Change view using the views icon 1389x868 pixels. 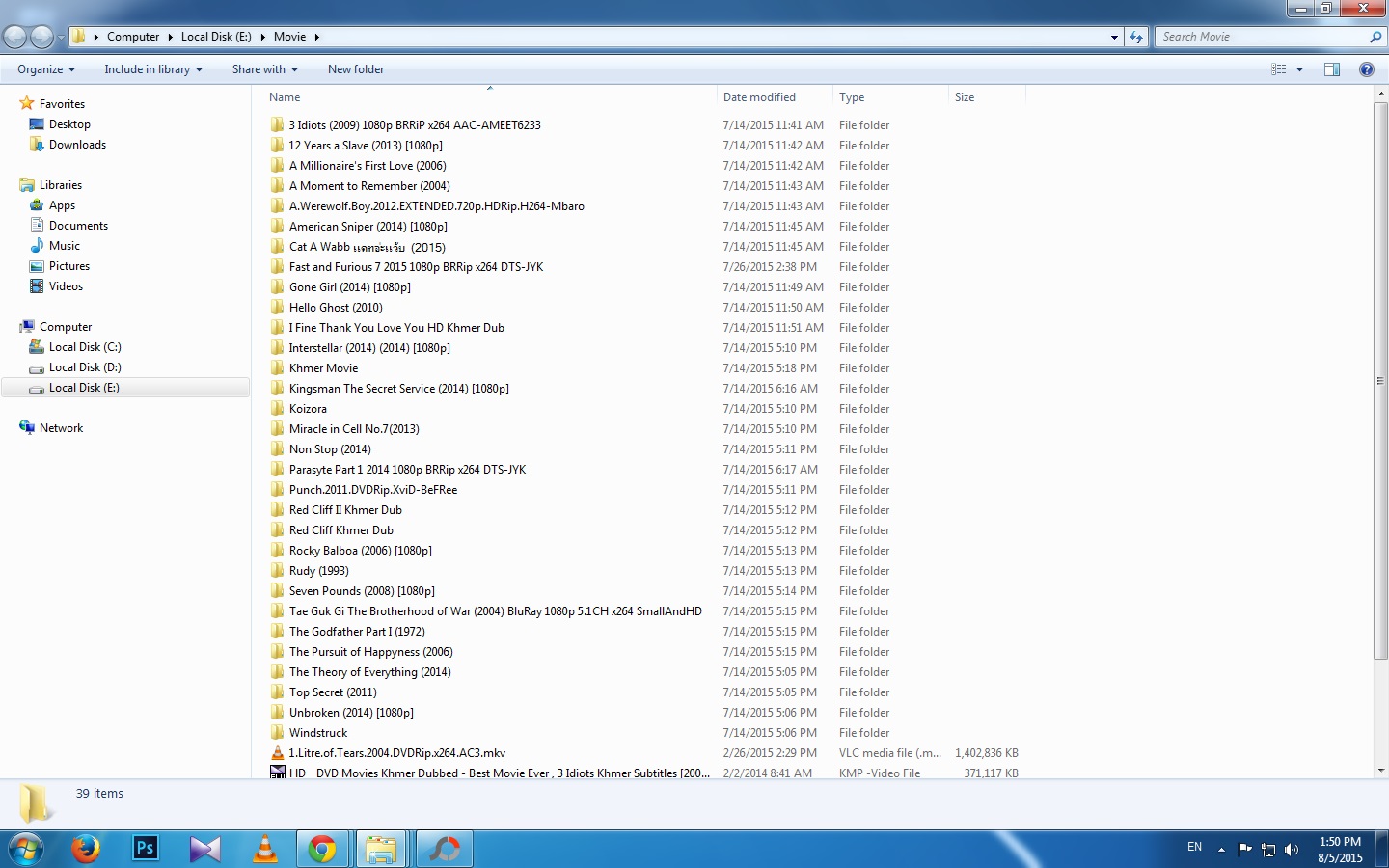tap(1279, 69)
